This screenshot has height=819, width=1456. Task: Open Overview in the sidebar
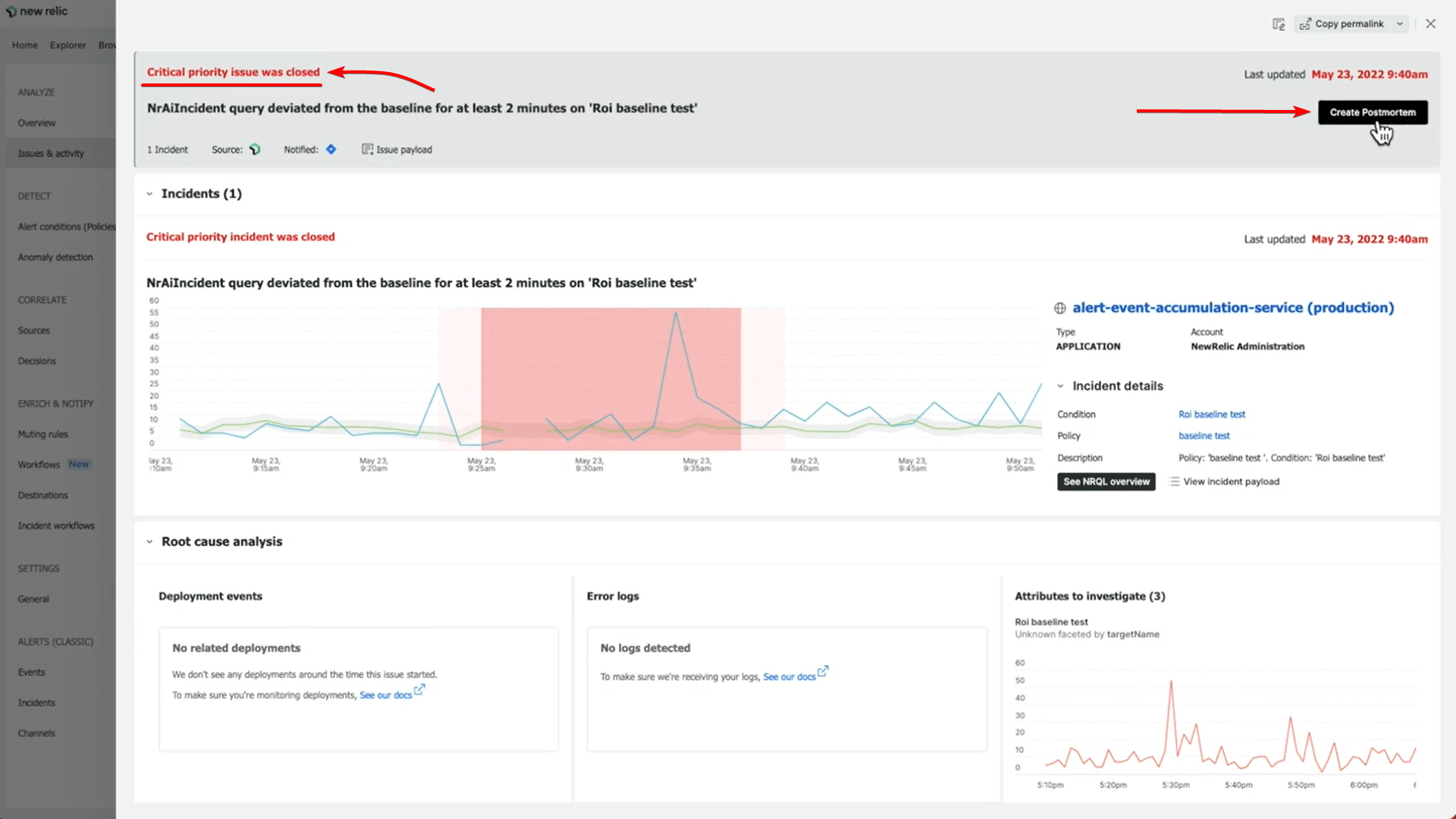point(37,123)
